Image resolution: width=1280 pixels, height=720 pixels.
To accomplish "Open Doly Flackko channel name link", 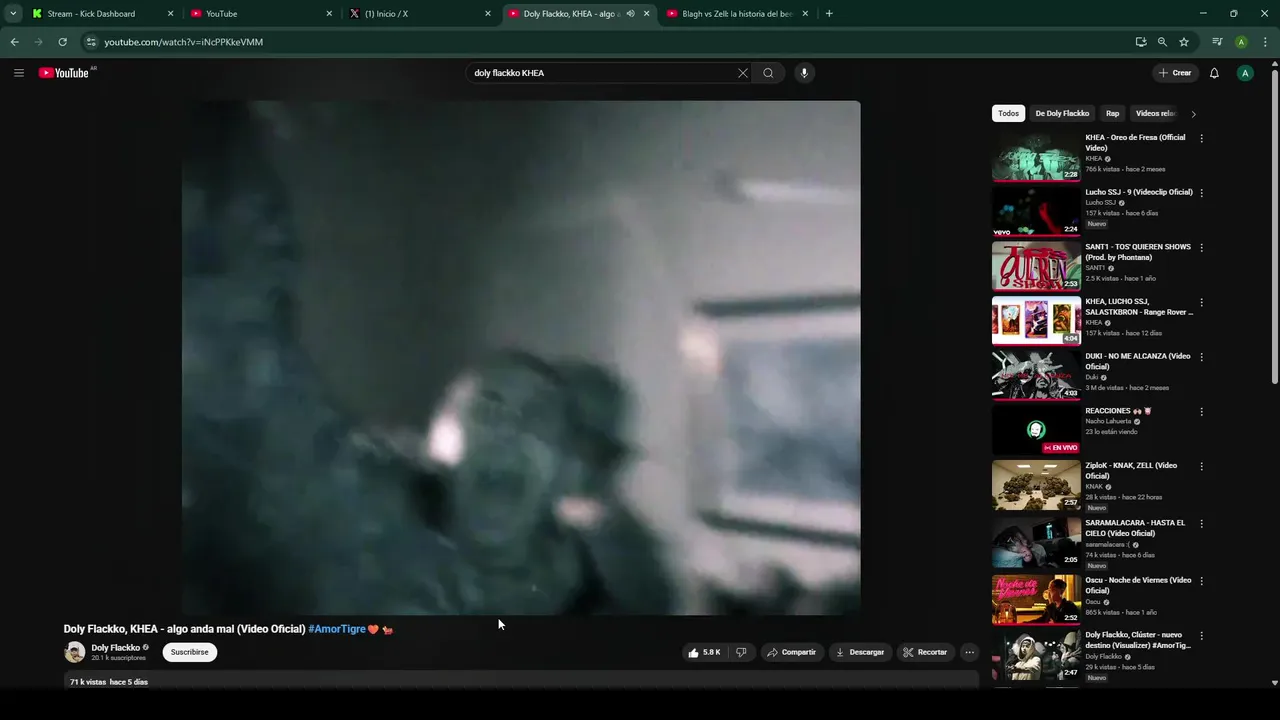I will point(116,648).
